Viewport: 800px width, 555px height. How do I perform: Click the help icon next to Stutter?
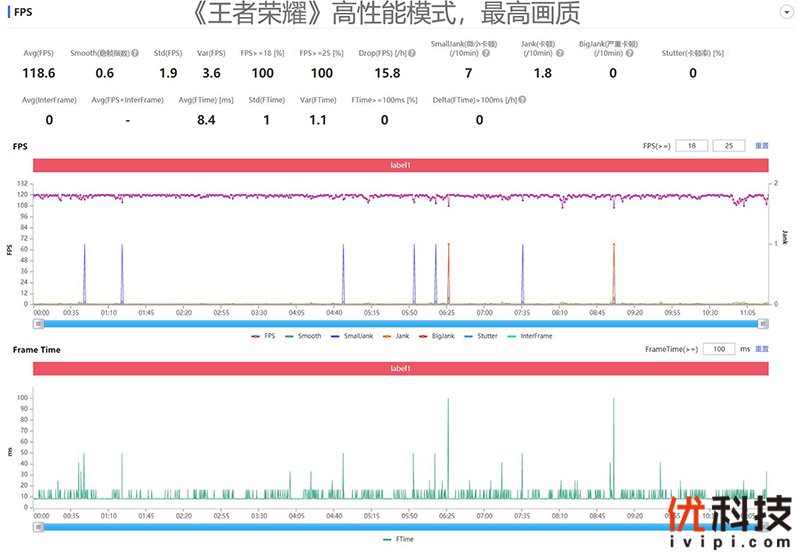(728, 52)
